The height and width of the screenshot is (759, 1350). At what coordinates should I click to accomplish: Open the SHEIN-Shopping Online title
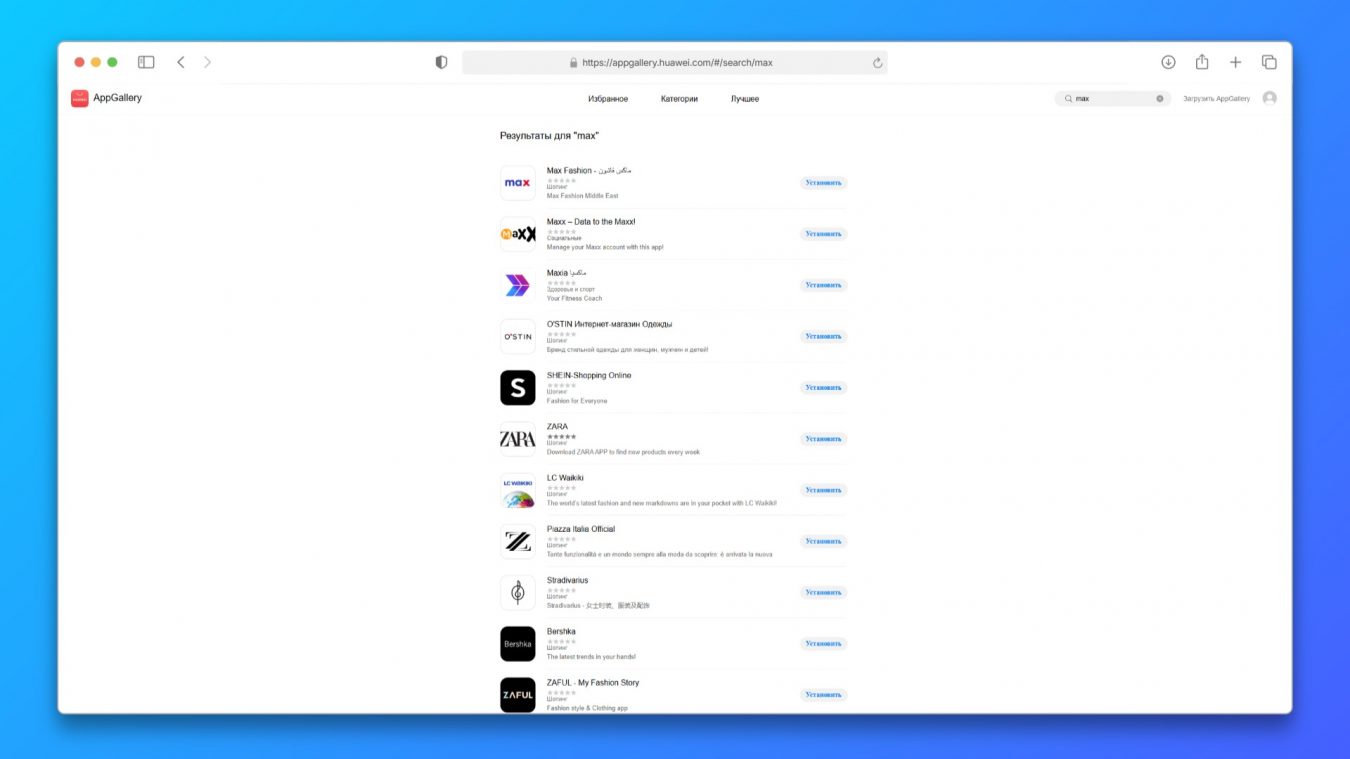click(589, 375)
